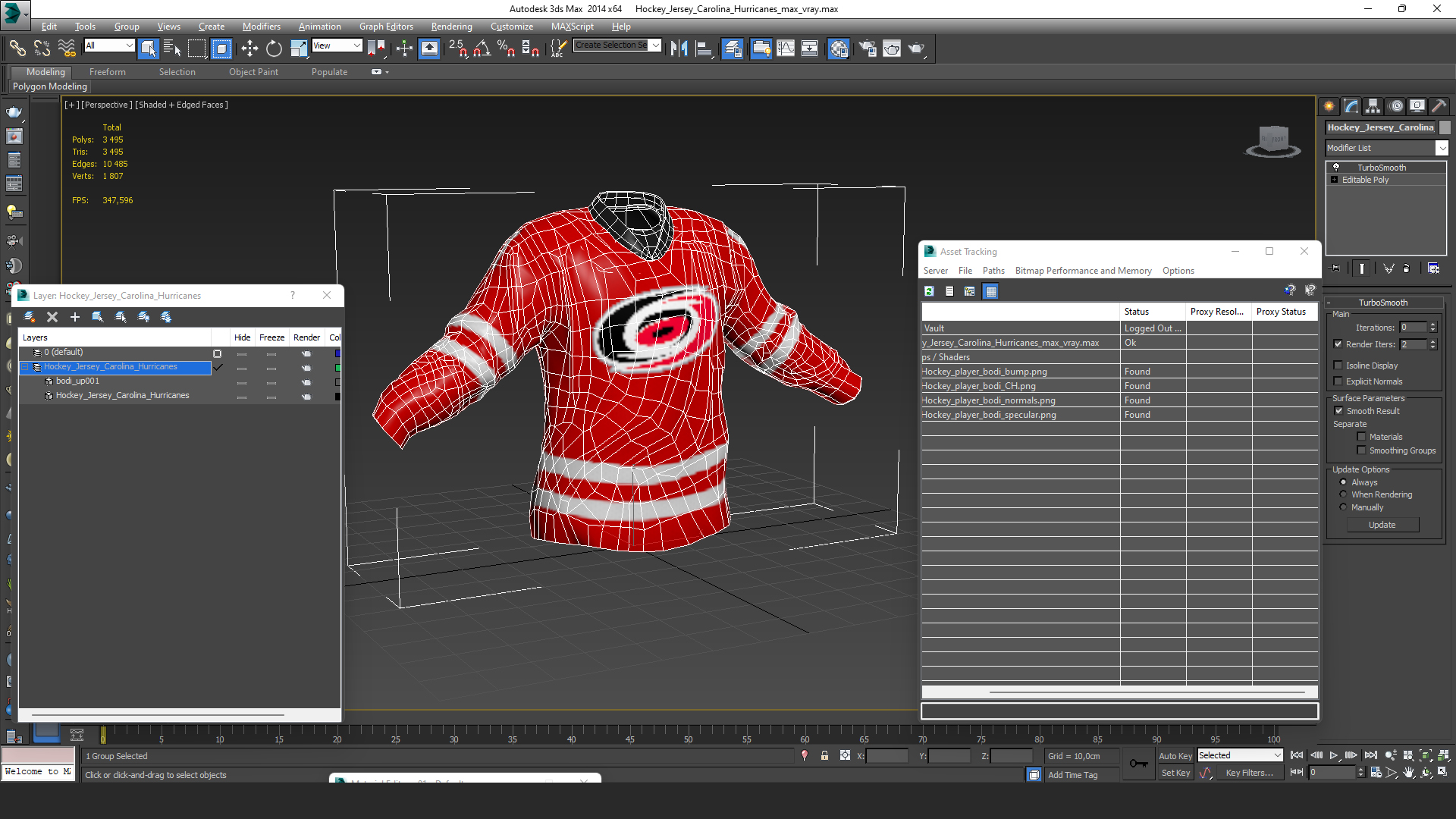Select Manually update option
This screenshot has width=1456, height=819.
(x=1344, y=507)
